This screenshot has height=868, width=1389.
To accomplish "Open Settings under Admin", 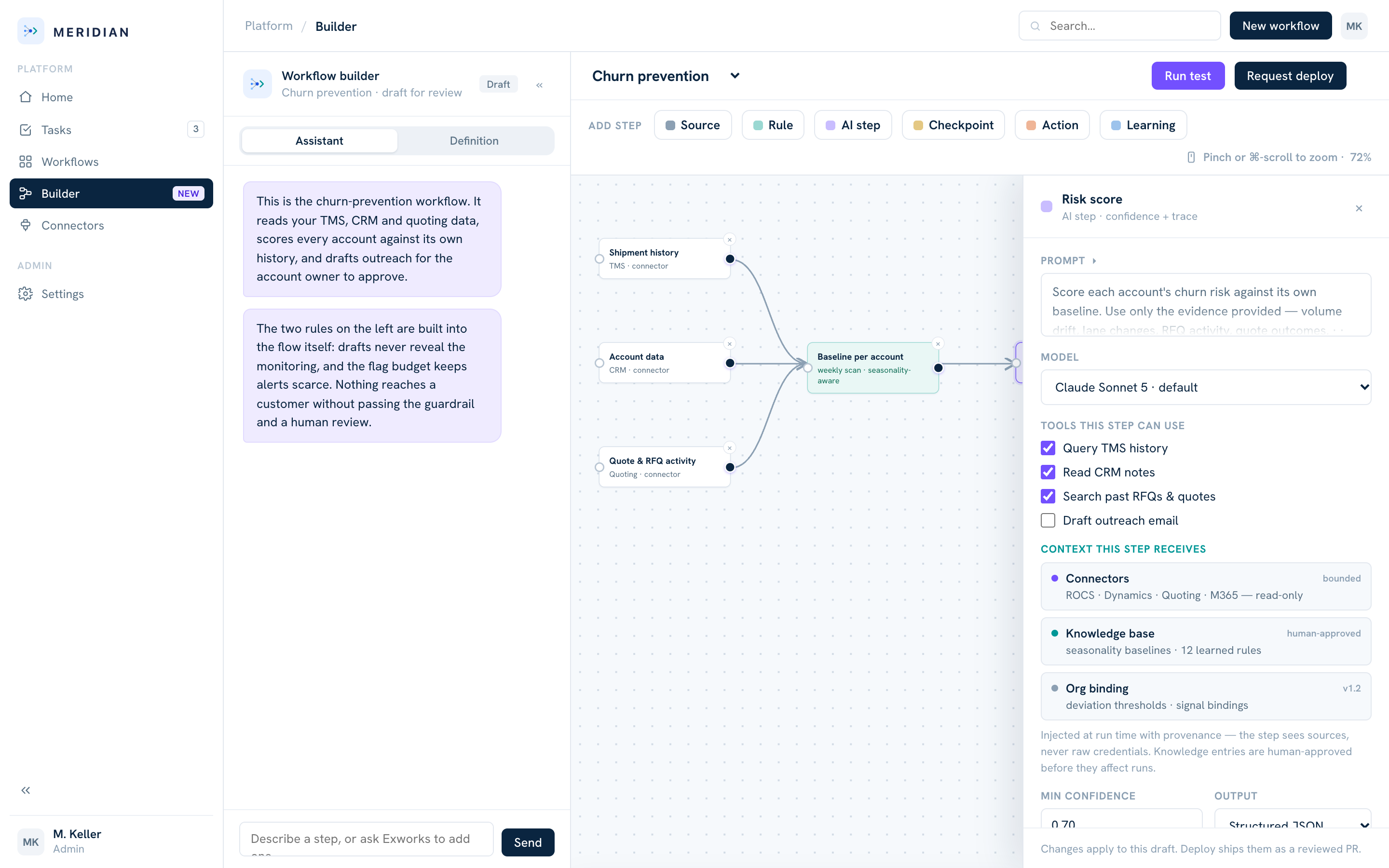I will click(x=111, y=294).
